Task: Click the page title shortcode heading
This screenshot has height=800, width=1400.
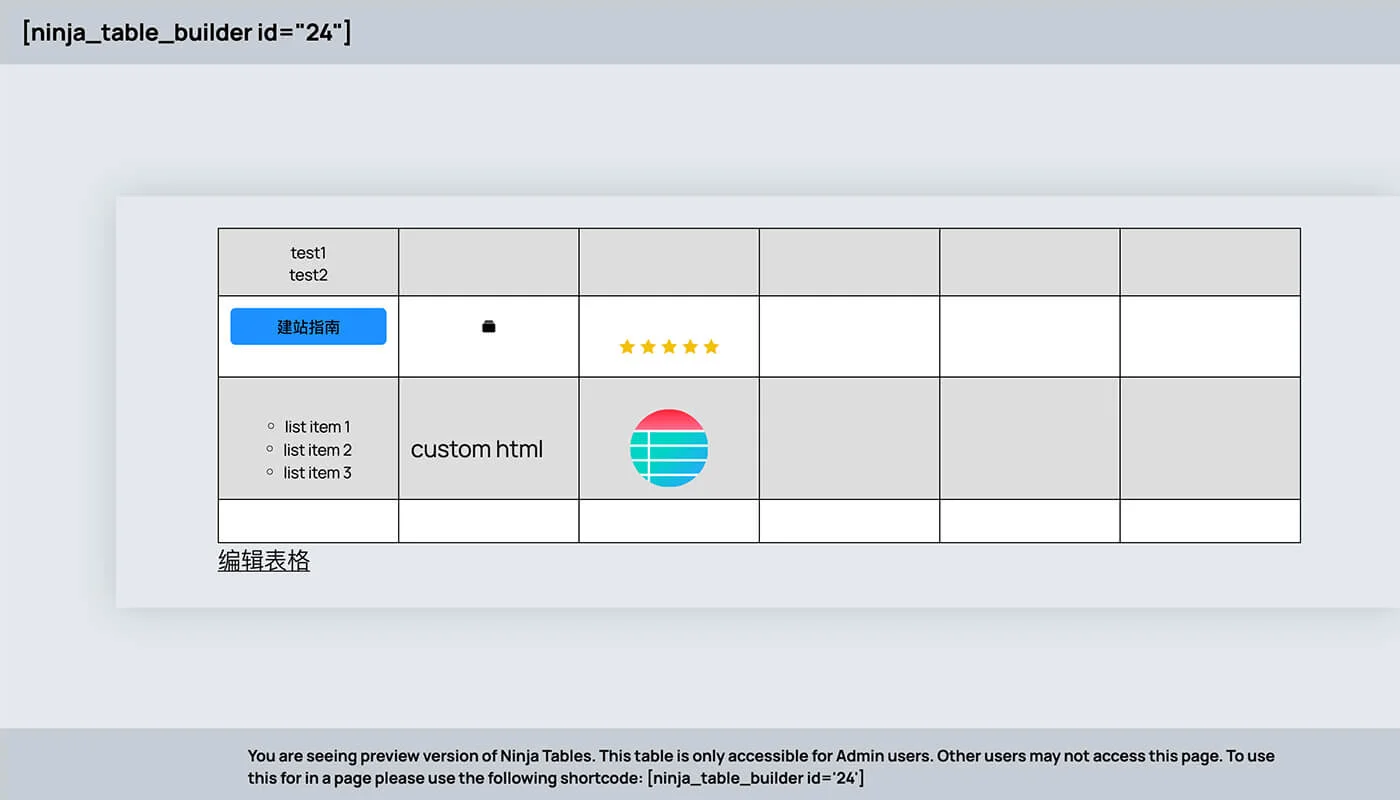Action: tap(187, 33)
